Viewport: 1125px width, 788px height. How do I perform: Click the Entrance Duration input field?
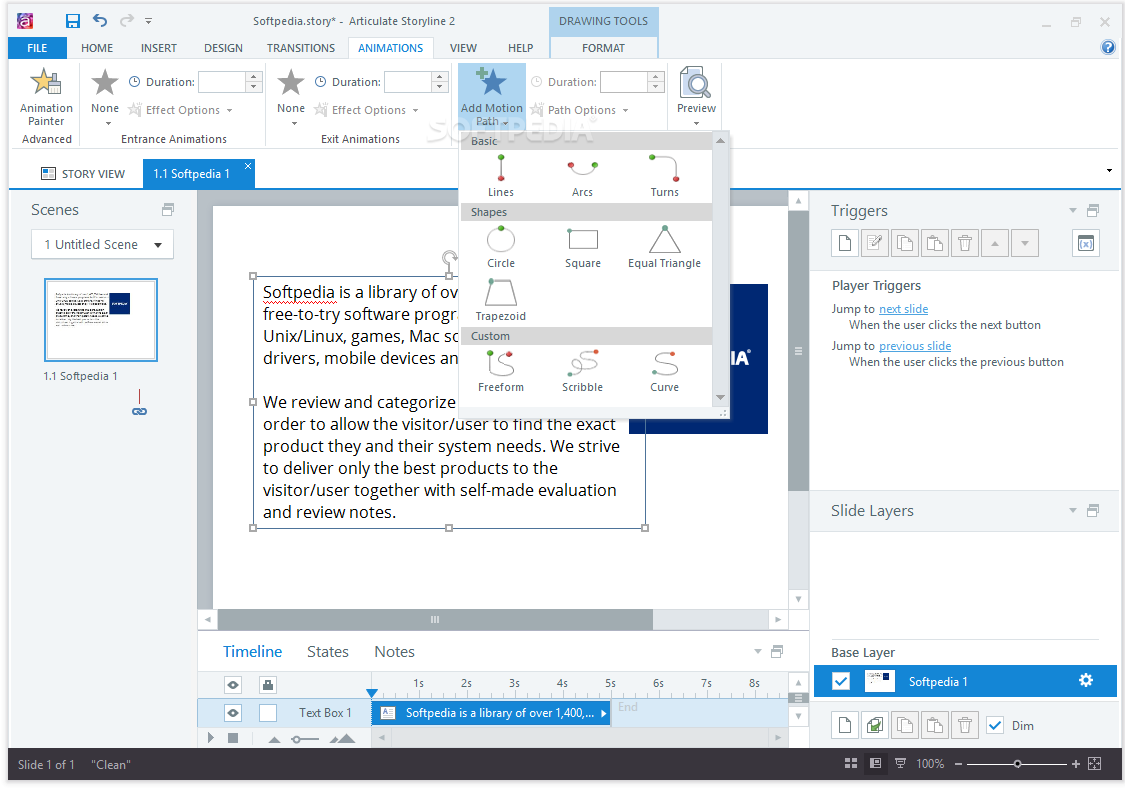tap(222, 82)
